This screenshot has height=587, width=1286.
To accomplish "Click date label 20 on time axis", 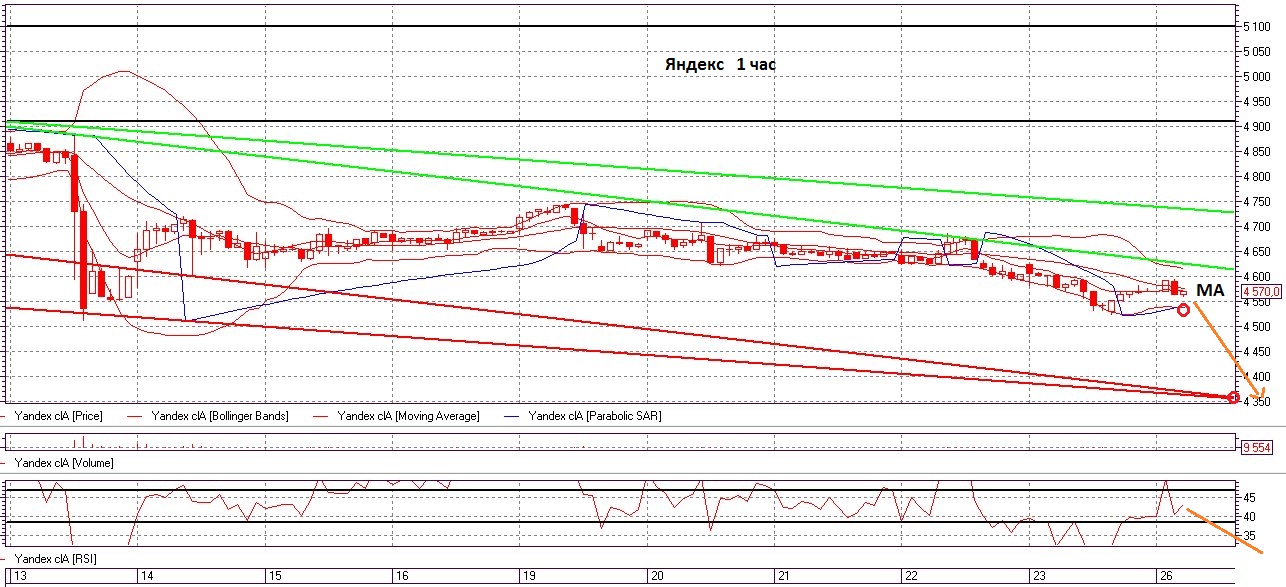I will click(x=657, y=576).
